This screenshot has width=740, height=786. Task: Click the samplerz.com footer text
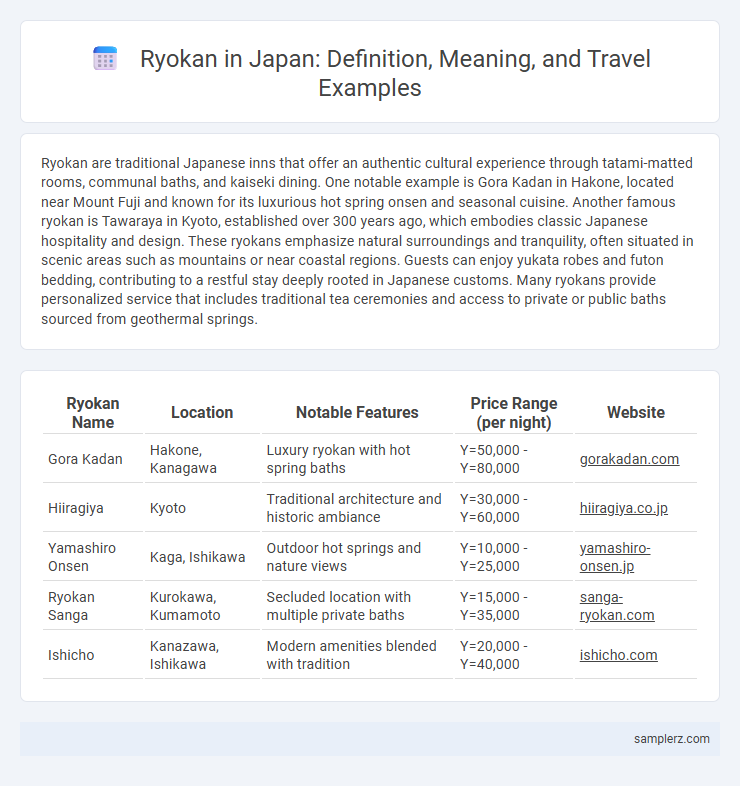(671, 739)
